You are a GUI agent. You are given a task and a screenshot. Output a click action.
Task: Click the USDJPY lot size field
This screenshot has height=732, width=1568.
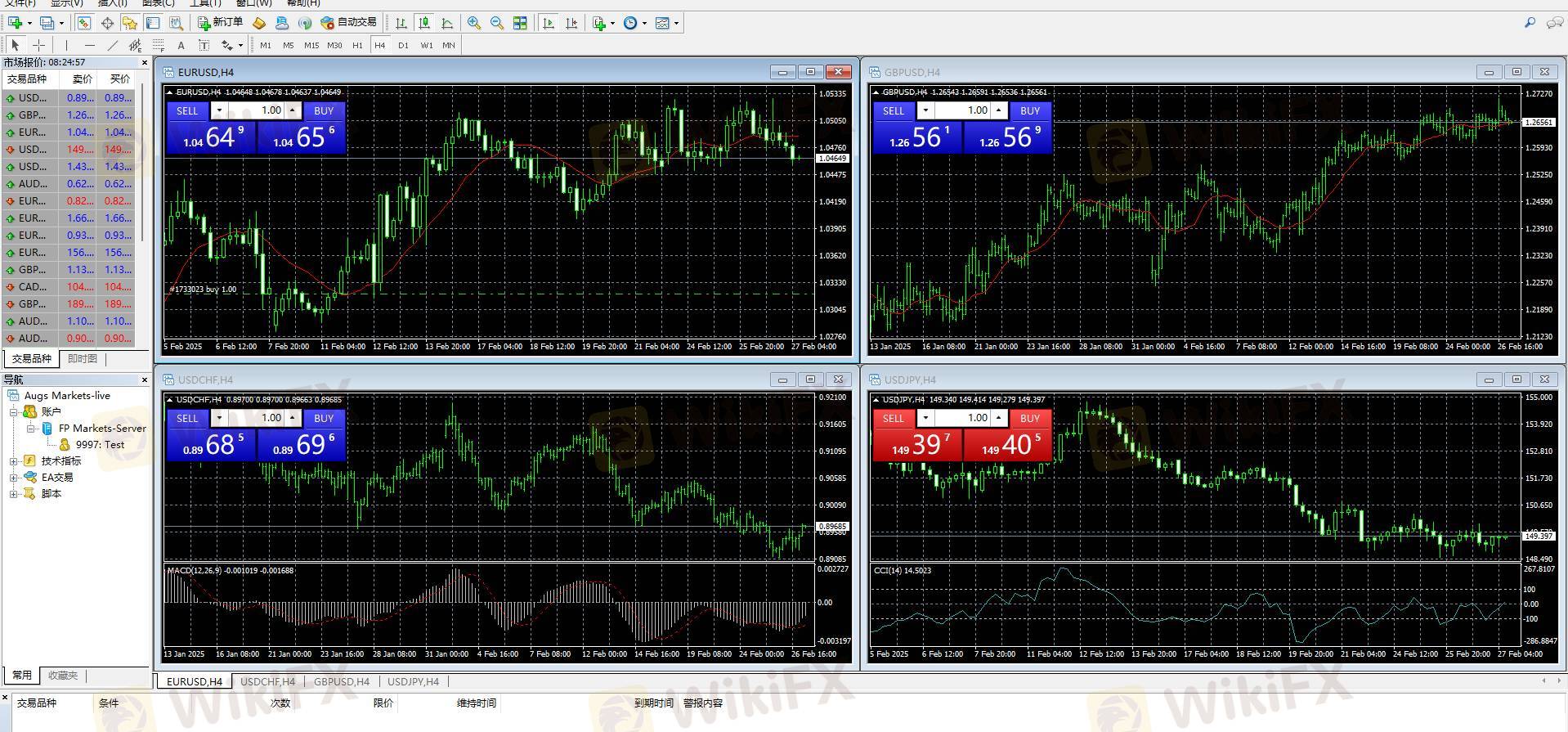coord(962,418)
